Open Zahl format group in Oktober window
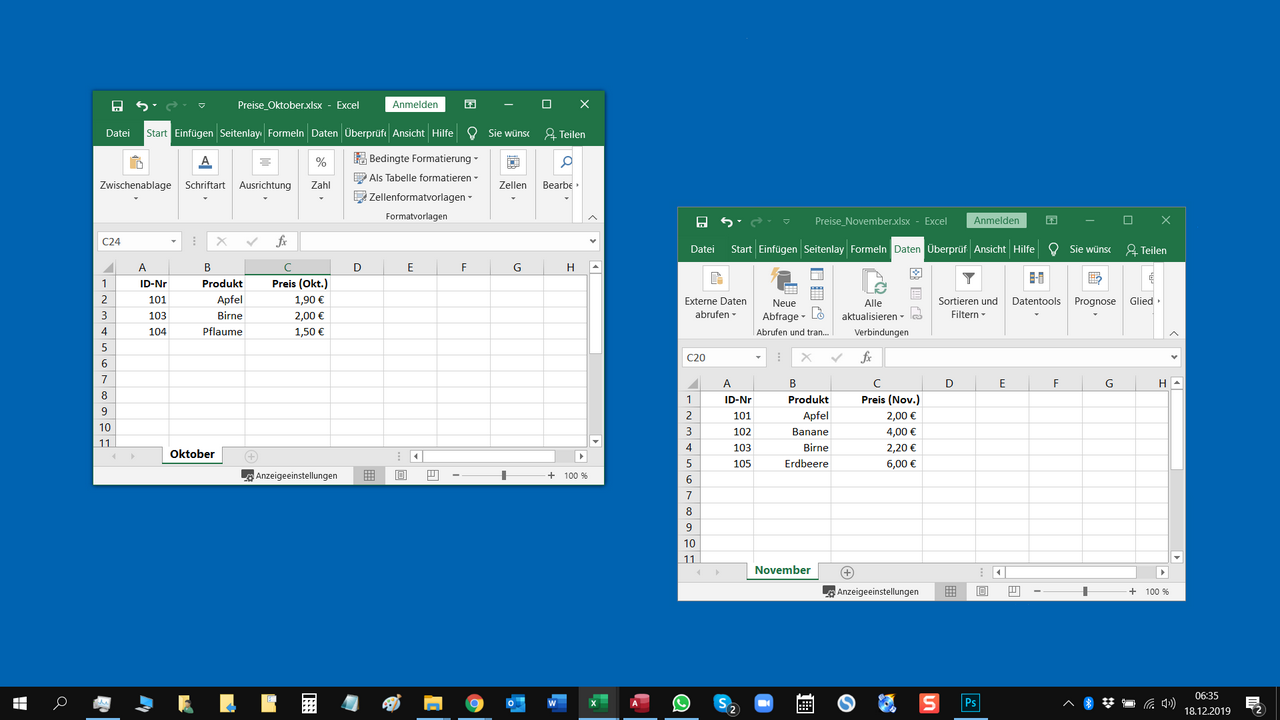The width and height of the screenshot is (1280, 720). coord(320,175)
